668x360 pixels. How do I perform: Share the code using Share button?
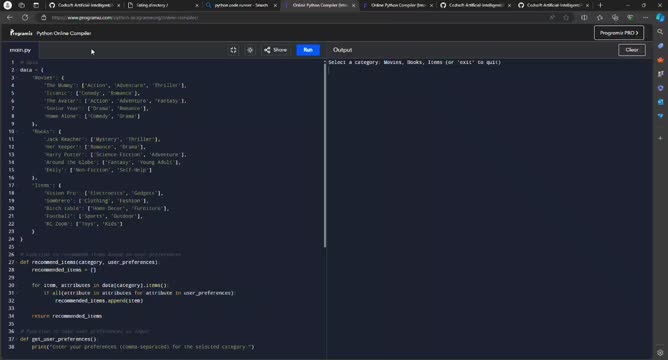(276, 50)
